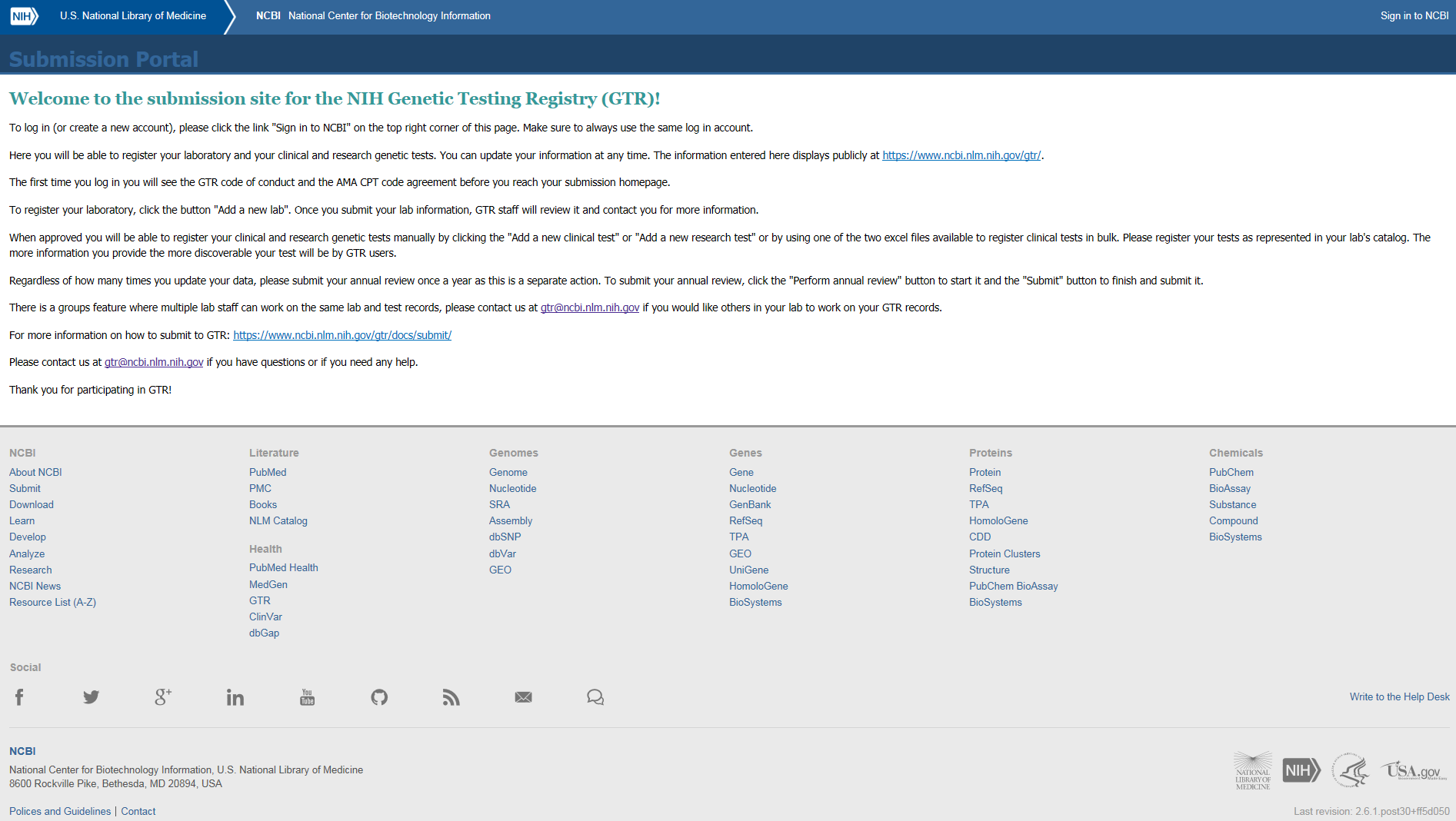
Task: Open Resource List (A-Z)
Action: 52,602
